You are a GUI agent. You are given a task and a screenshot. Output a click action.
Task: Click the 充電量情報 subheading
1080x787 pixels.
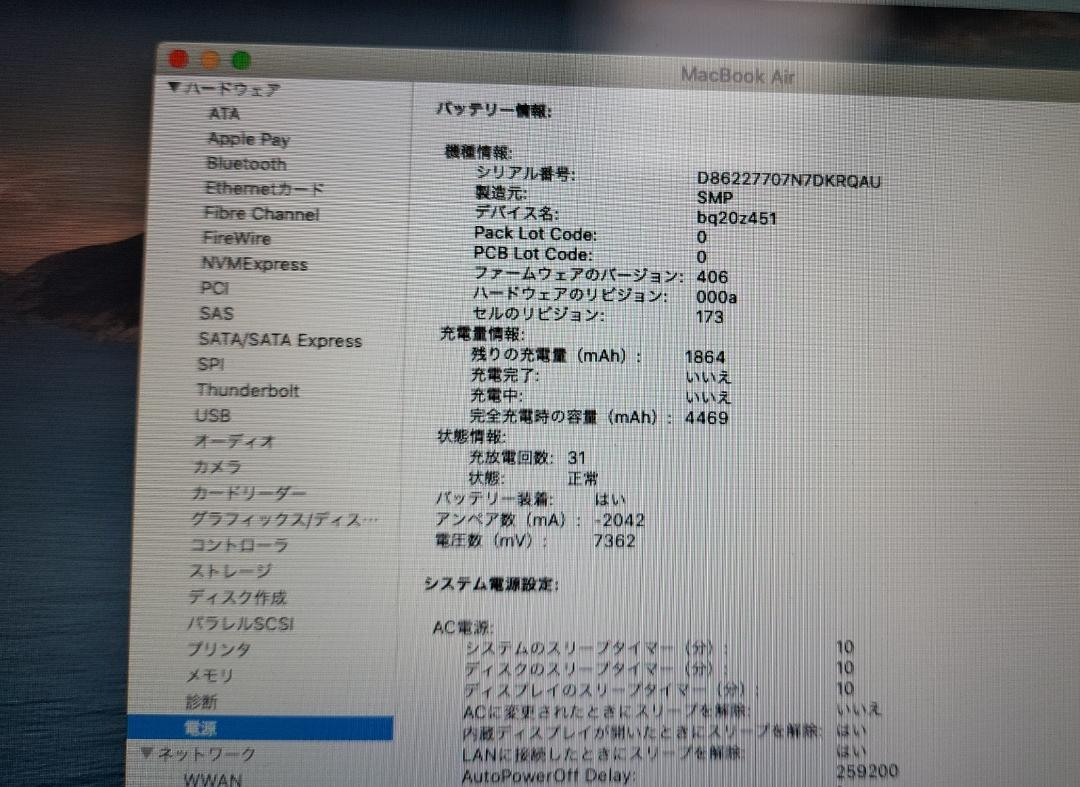pos(481,334)
